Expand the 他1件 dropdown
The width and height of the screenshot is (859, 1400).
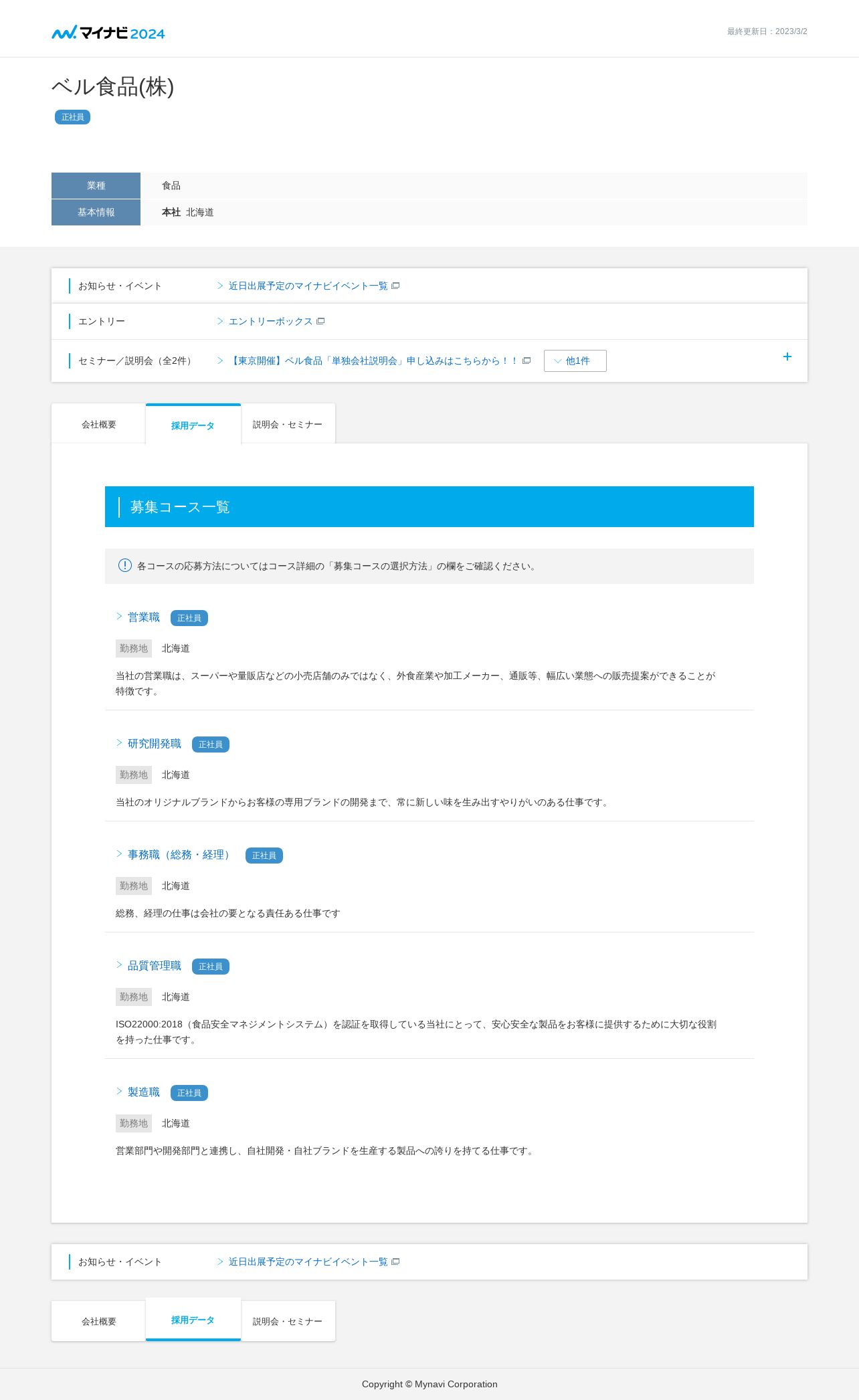pyautogui.click(x=575, y=361)
